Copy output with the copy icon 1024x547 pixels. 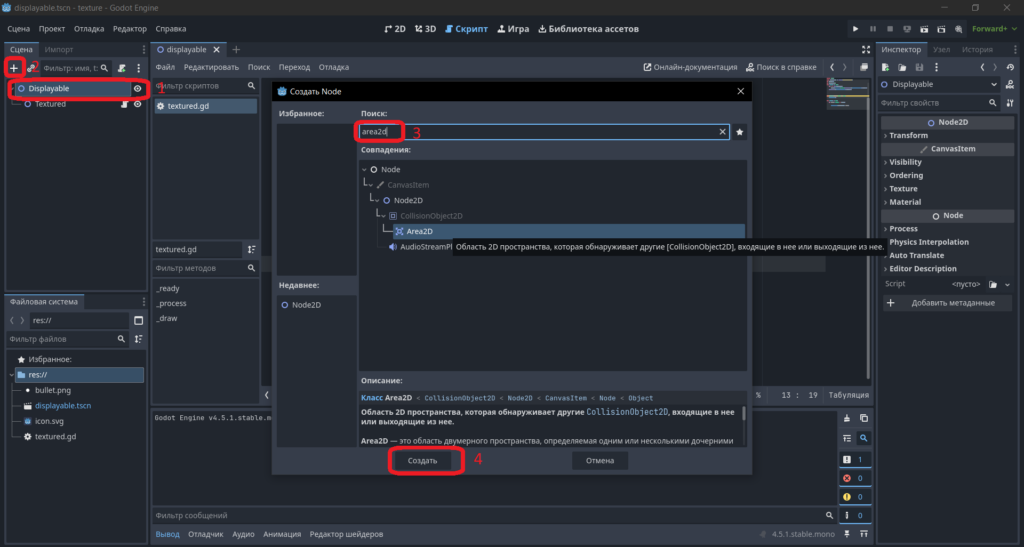(863, 418)
